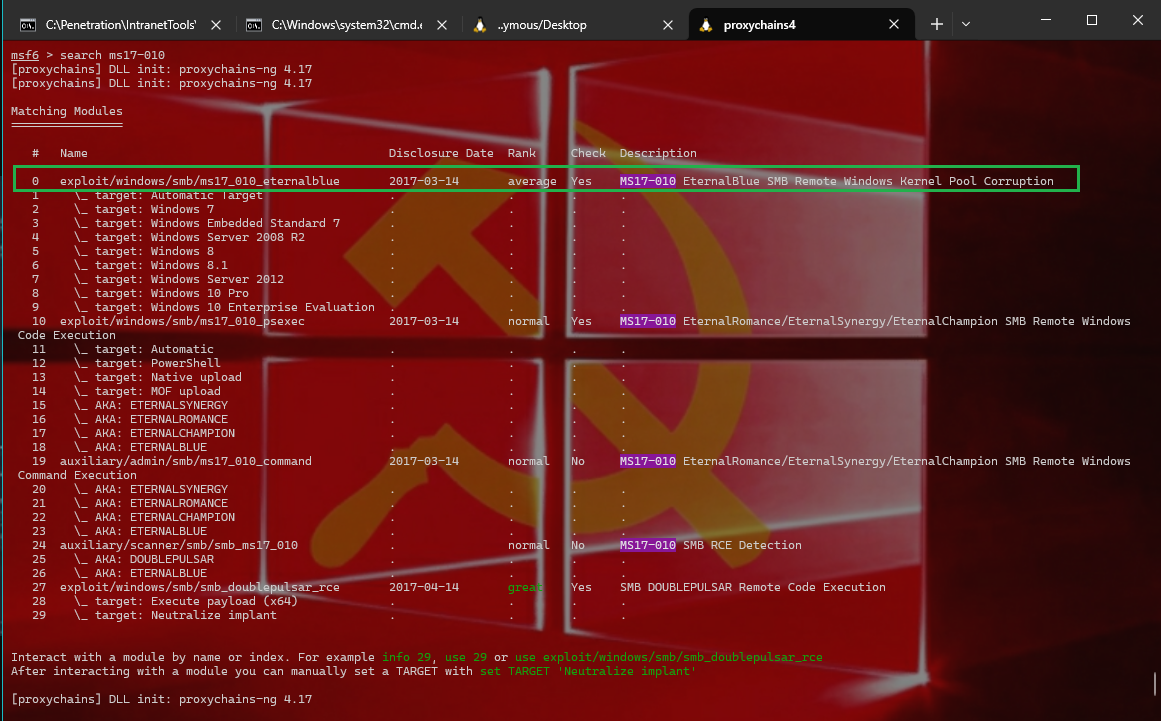Click the green 'use 29' example text

click(x=466, y=657)
